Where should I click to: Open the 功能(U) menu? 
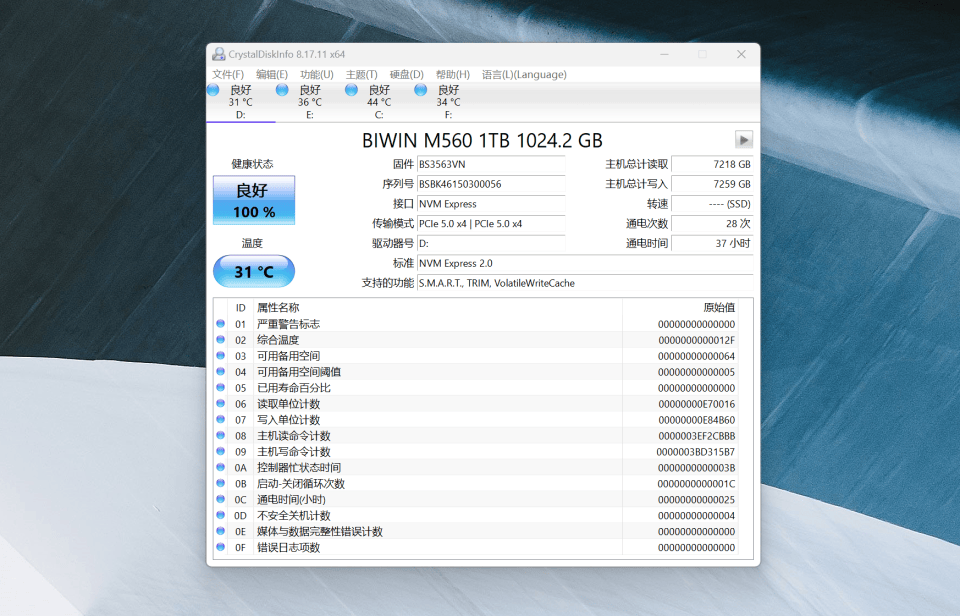coord(317,74)
